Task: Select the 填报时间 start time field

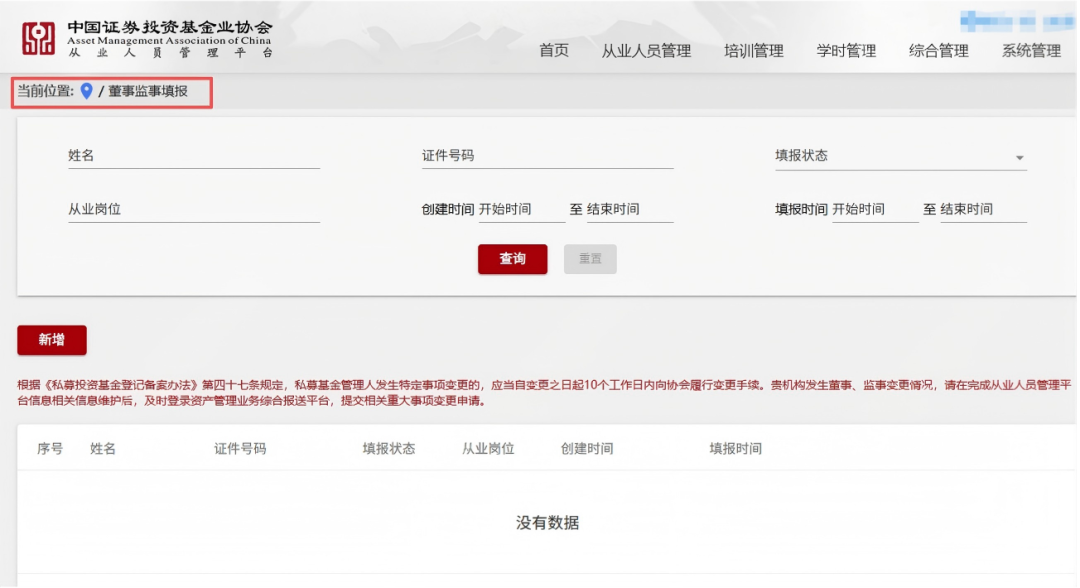Action: (x=875, y=209)
